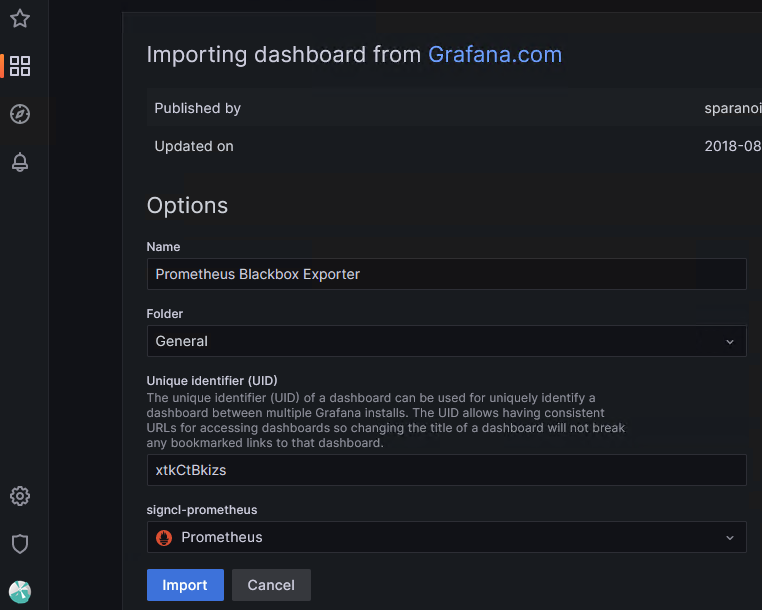
Task: Click the Unique identifier (UID) label
Action: (x=212, y=381)
